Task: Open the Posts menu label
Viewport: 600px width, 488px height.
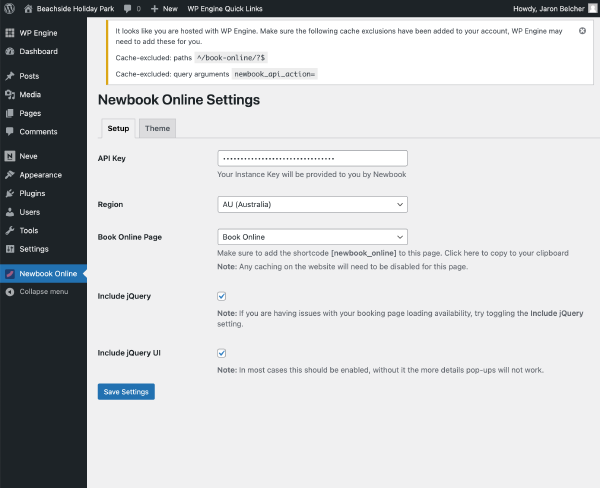Action: pyautogui.click(x=29, y=76)
